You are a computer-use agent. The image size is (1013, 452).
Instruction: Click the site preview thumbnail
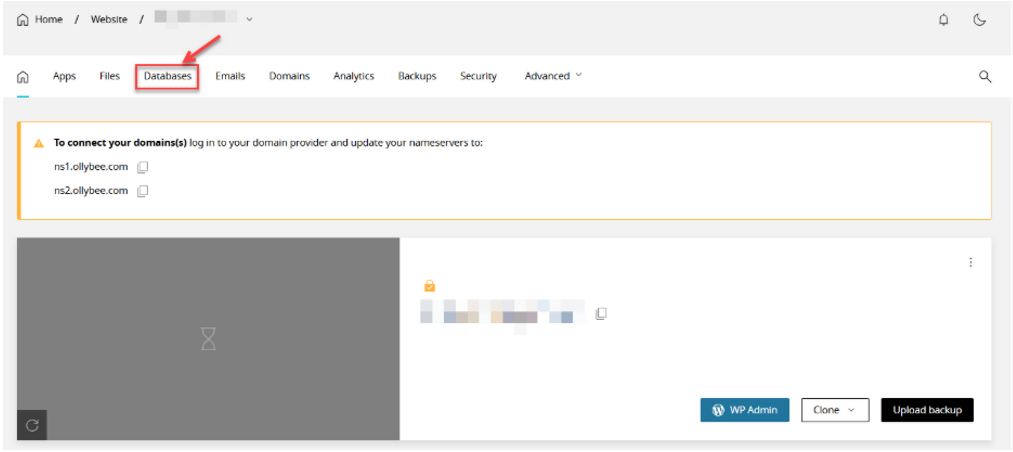[208, 339]
